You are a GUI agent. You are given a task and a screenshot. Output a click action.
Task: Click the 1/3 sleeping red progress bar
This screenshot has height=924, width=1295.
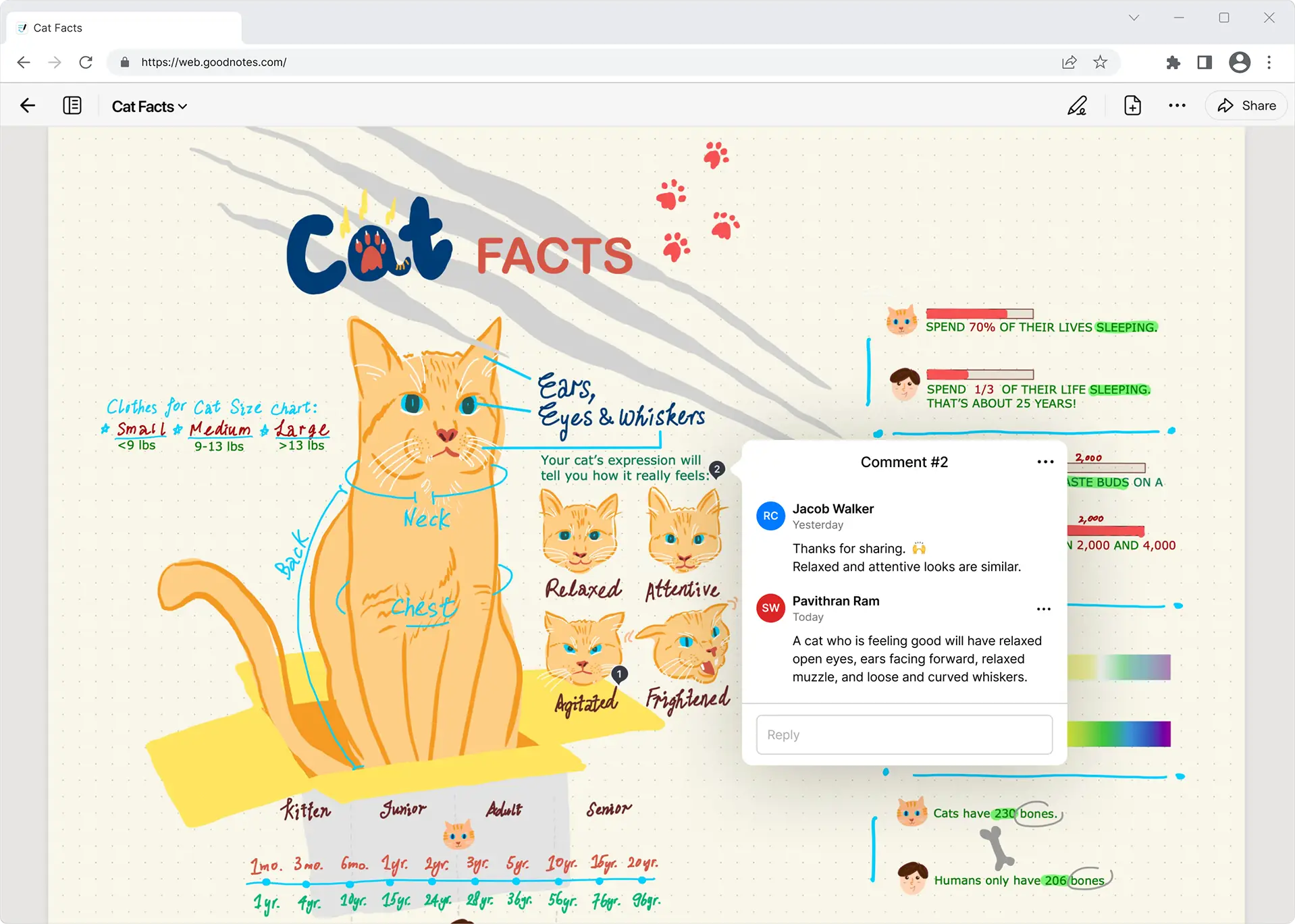pos(980,375)
